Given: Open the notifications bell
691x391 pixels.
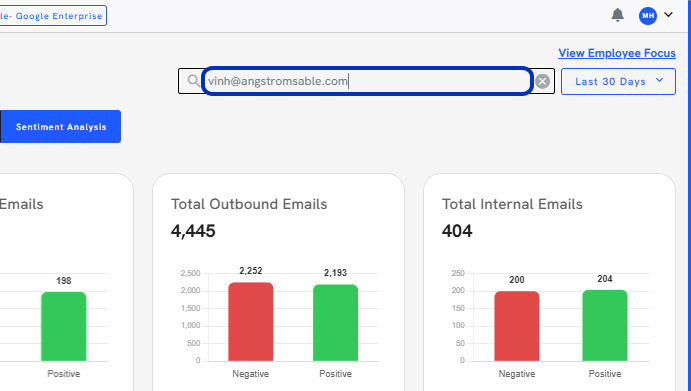Looking at the screenshot, I should [x=617, y=15].
